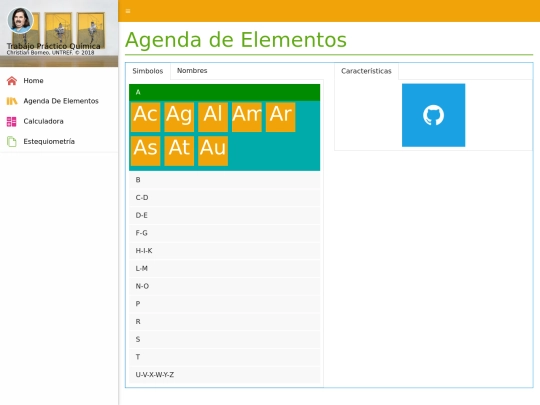Image resolution: width=540 pixels, height=405 pixels.
Task: Click the hamburger menu icon in orange bar
Action: tap(128, 11)
